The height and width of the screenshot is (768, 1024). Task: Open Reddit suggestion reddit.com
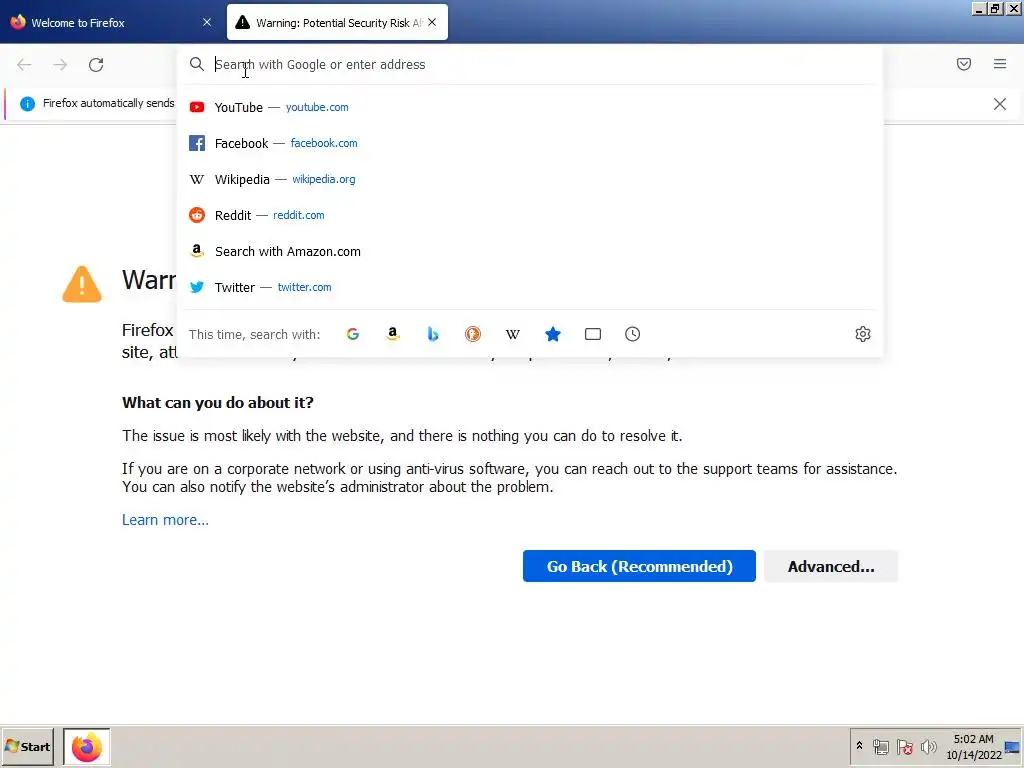tap(530, 215)
